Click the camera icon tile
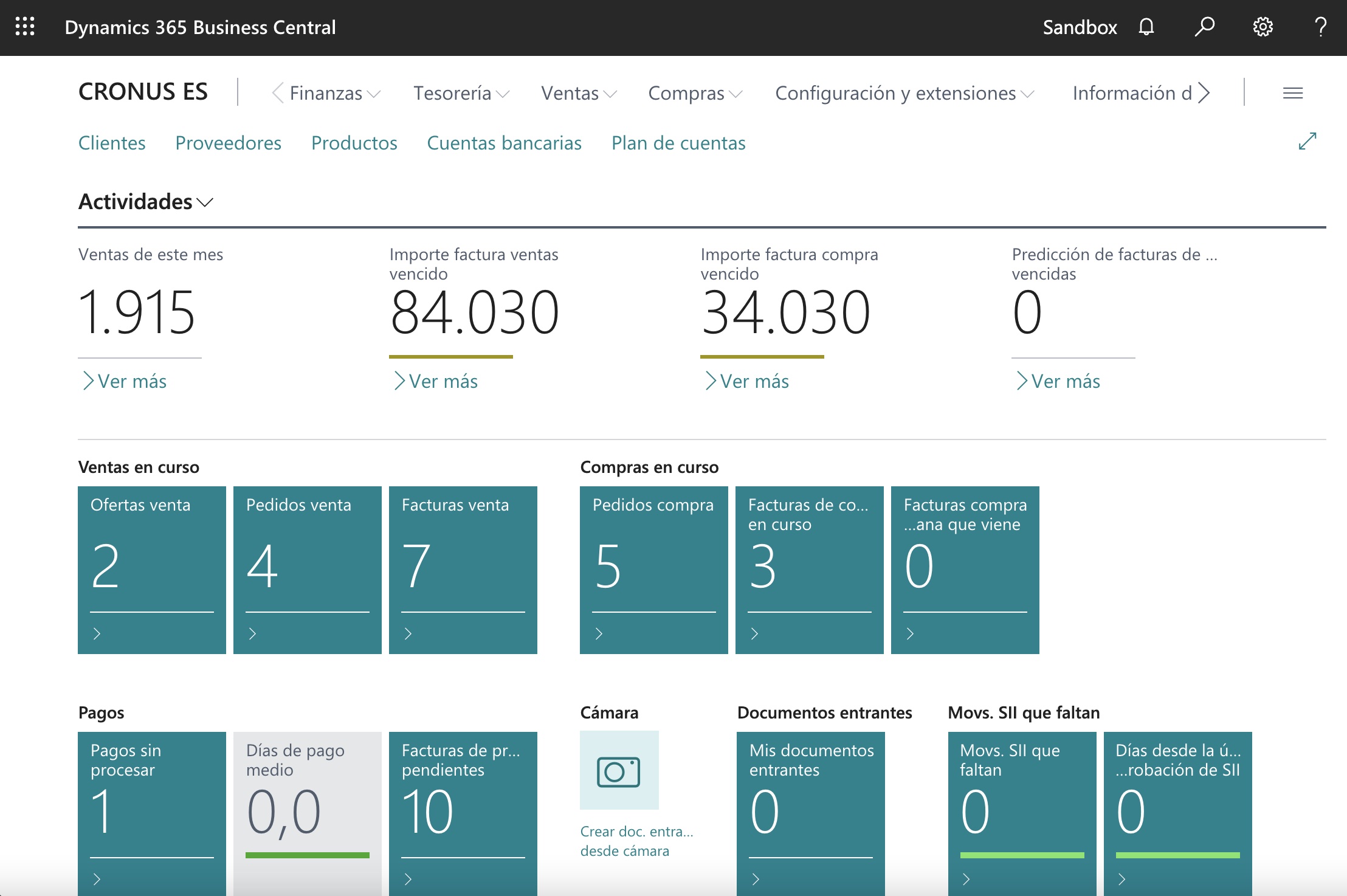This screenshot has height=896, width=1347. click(x=619, y=770)
